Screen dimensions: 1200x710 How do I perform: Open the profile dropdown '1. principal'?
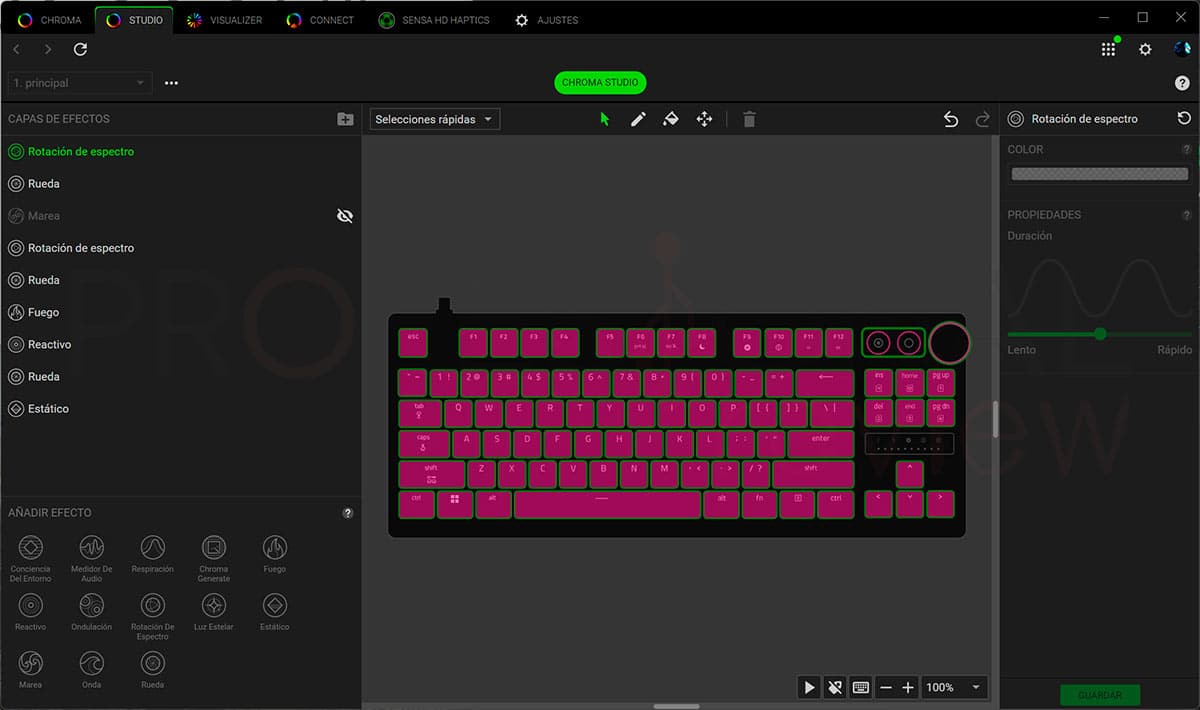[80, 83]
